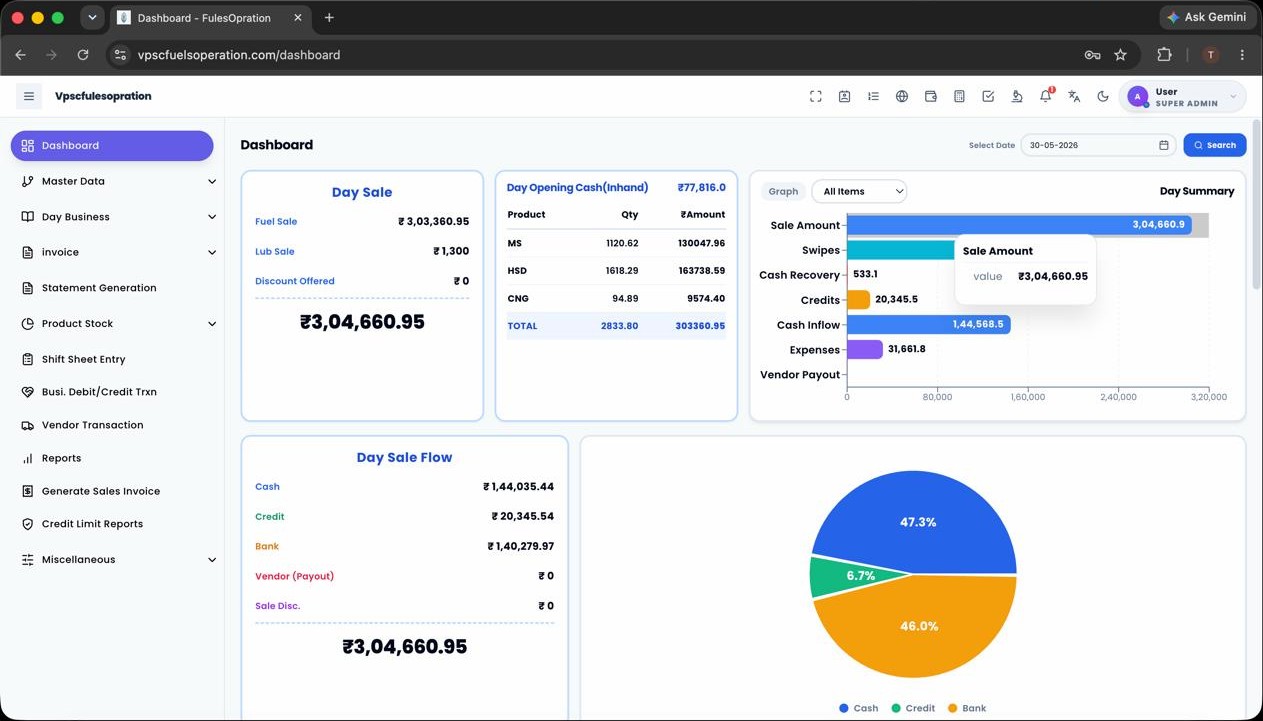Click the HSD product row
The width and height of the screenshot is (1263, 721).
(616, 271)
